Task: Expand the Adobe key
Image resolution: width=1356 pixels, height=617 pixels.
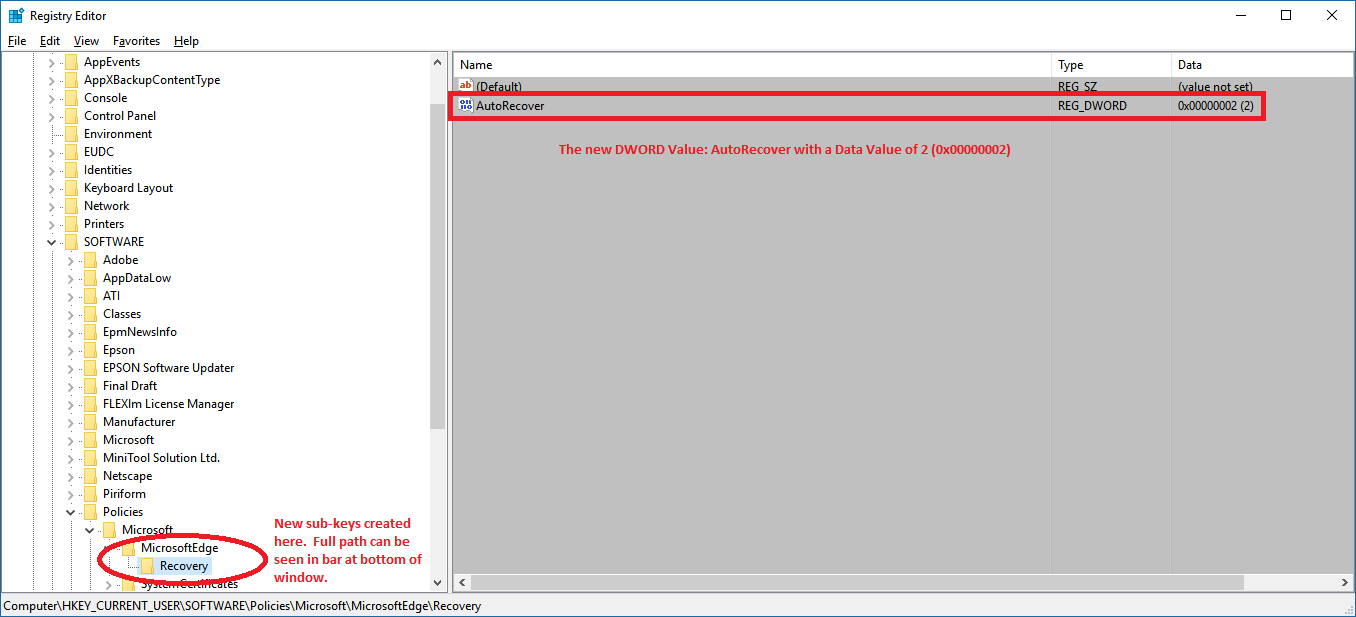Action: tap(70, 260)
